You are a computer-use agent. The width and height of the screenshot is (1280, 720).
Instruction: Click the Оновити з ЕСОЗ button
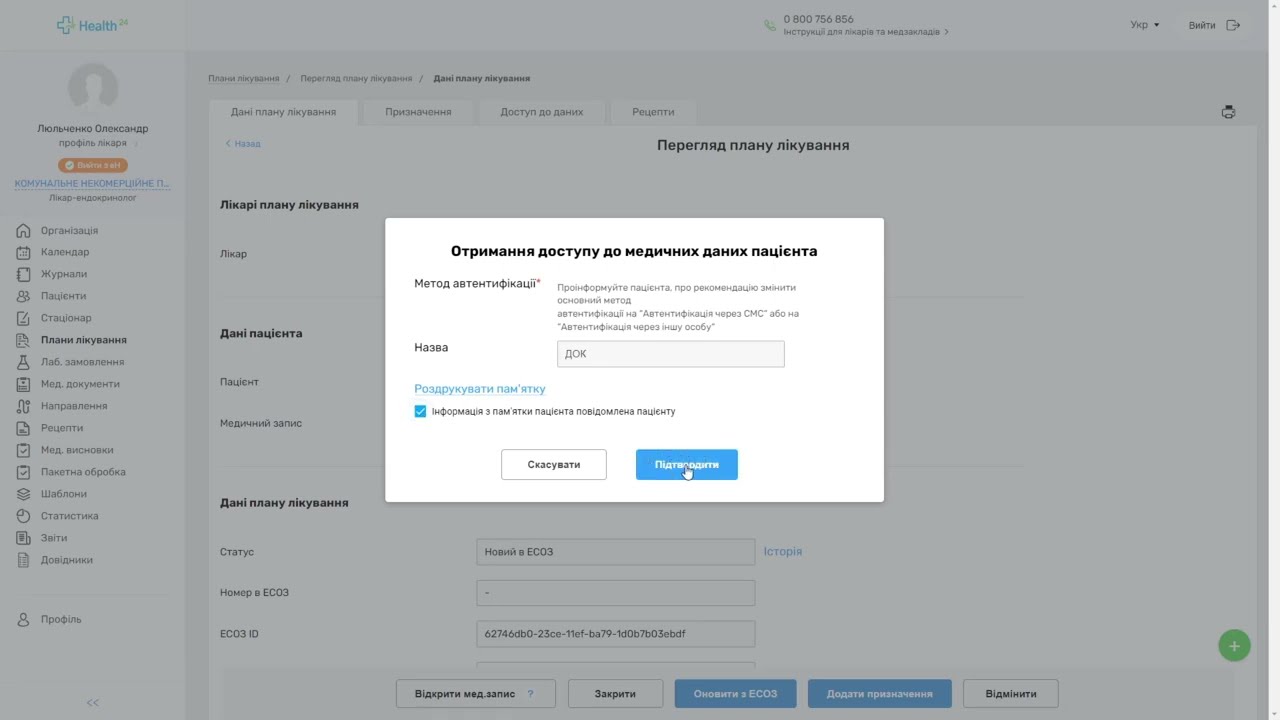point(736,694)
